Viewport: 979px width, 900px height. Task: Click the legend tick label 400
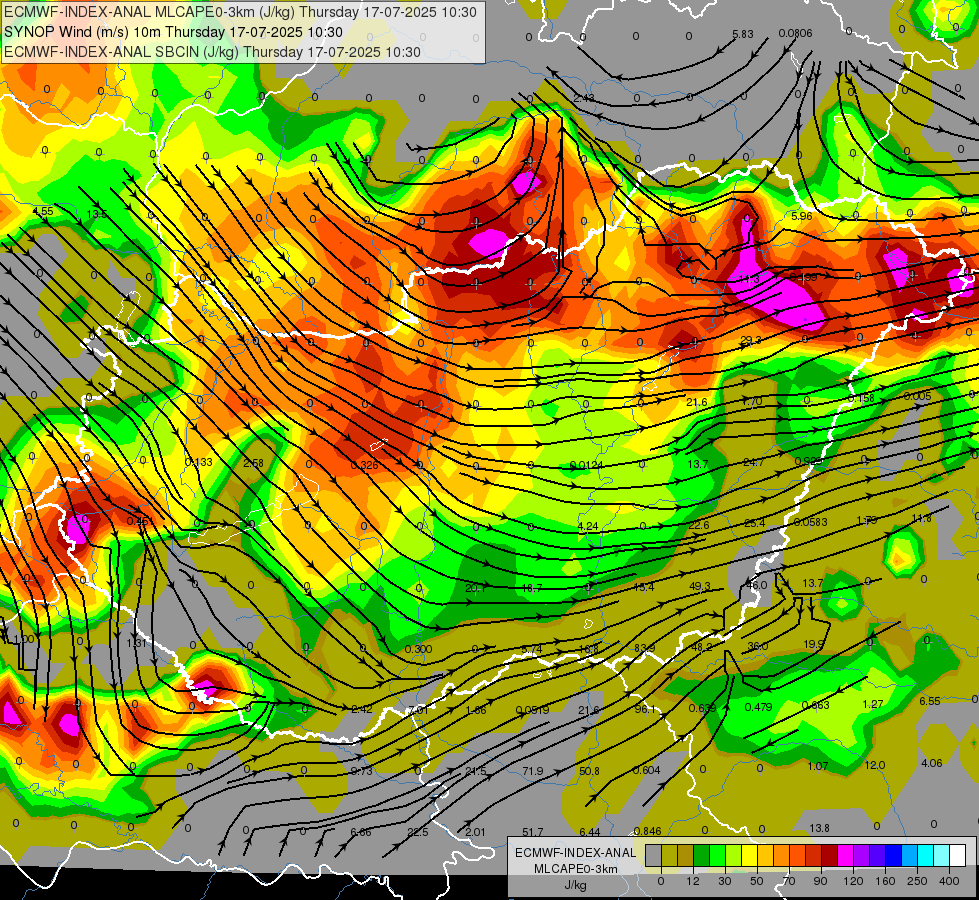point(949,881)
